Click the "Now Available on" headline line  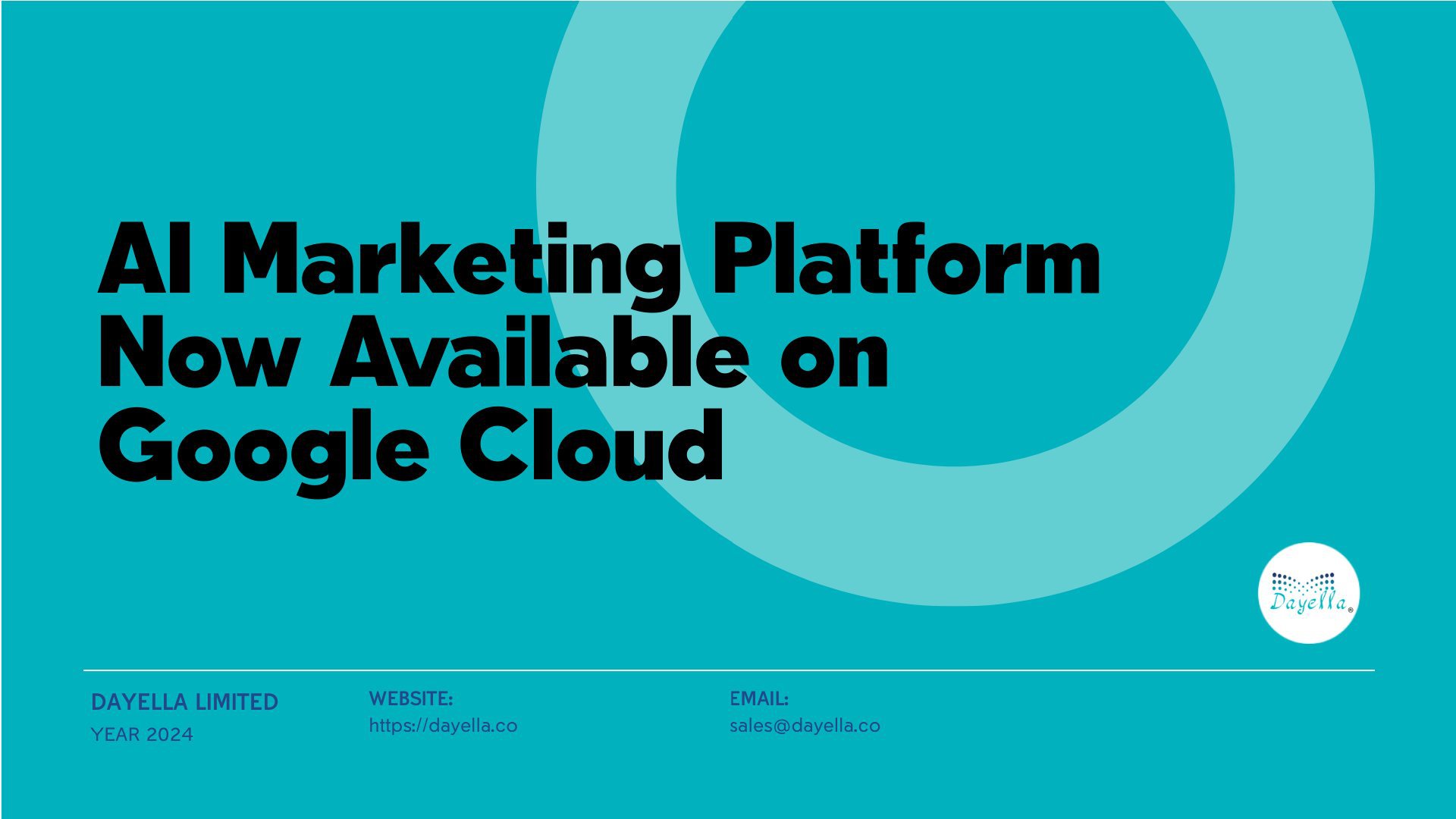coord(493,353)
